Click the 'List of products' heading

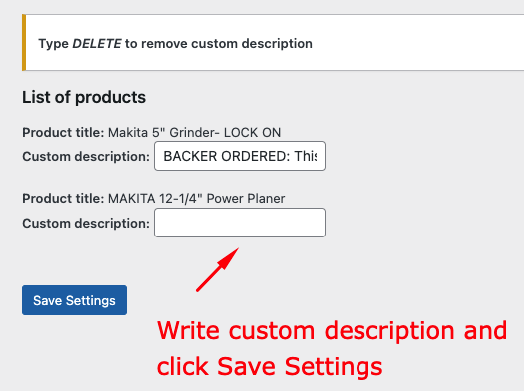coord(84,98)
